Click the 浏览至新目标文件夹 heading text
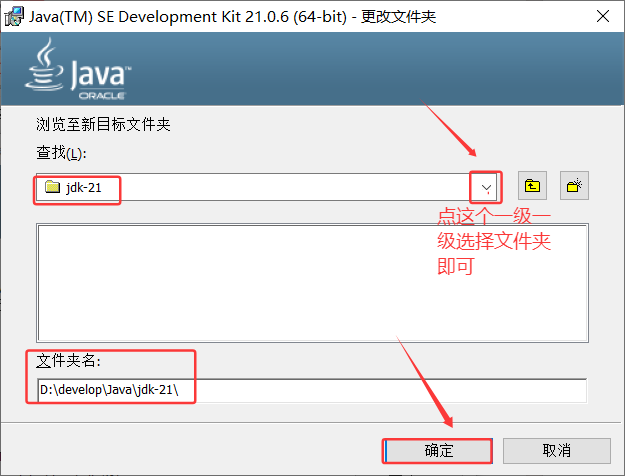This screenshot has width=625, height=476. coord(103,124)
